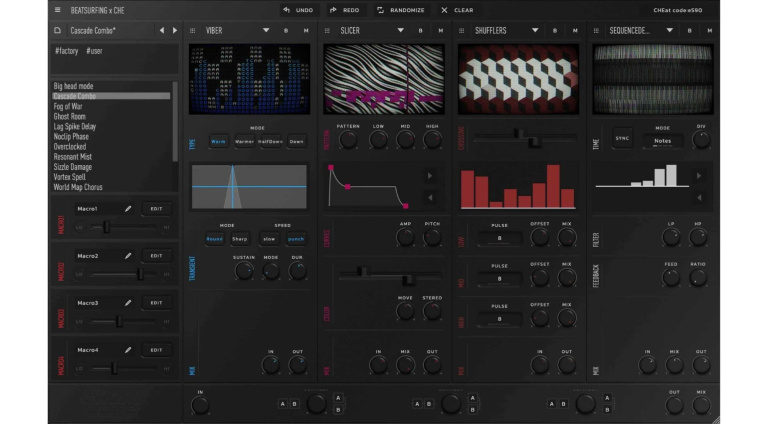Select Down type mode
This screenshot has height=424, width=768.
point(296,141)
